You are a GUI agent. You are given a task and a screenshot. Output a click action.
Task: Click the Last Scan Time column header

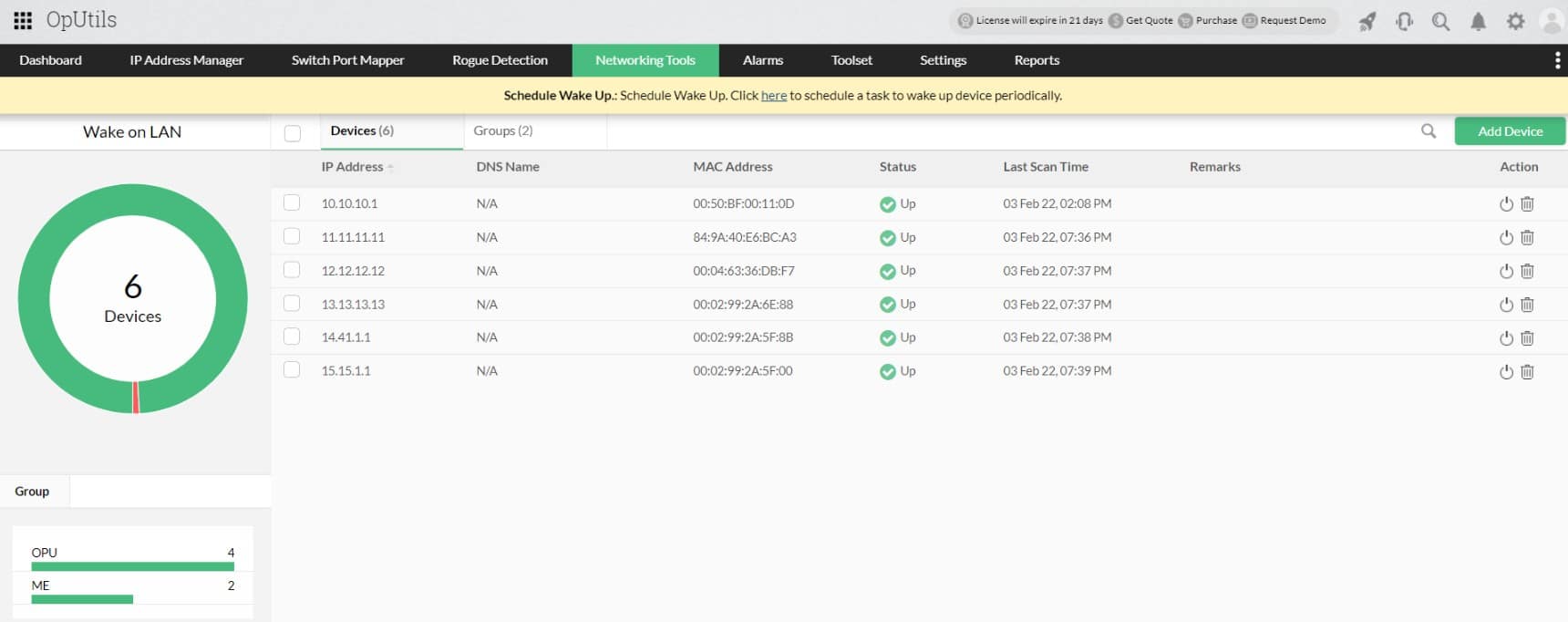tap(1046, 167)
